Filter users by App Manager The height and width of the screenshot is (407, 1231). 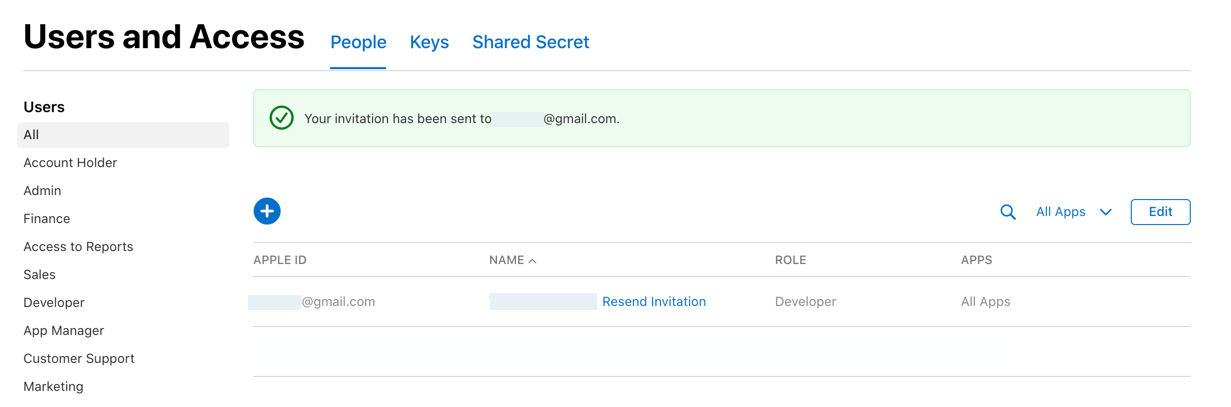(x=63, y=331)
